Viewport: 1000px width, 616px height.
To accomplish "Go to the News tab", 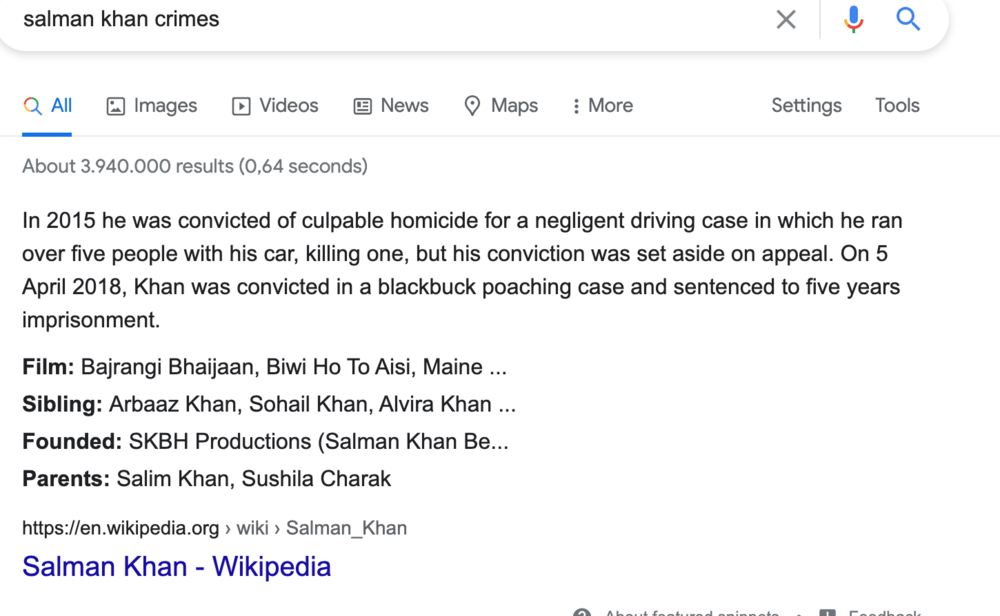I will [391, 106].
